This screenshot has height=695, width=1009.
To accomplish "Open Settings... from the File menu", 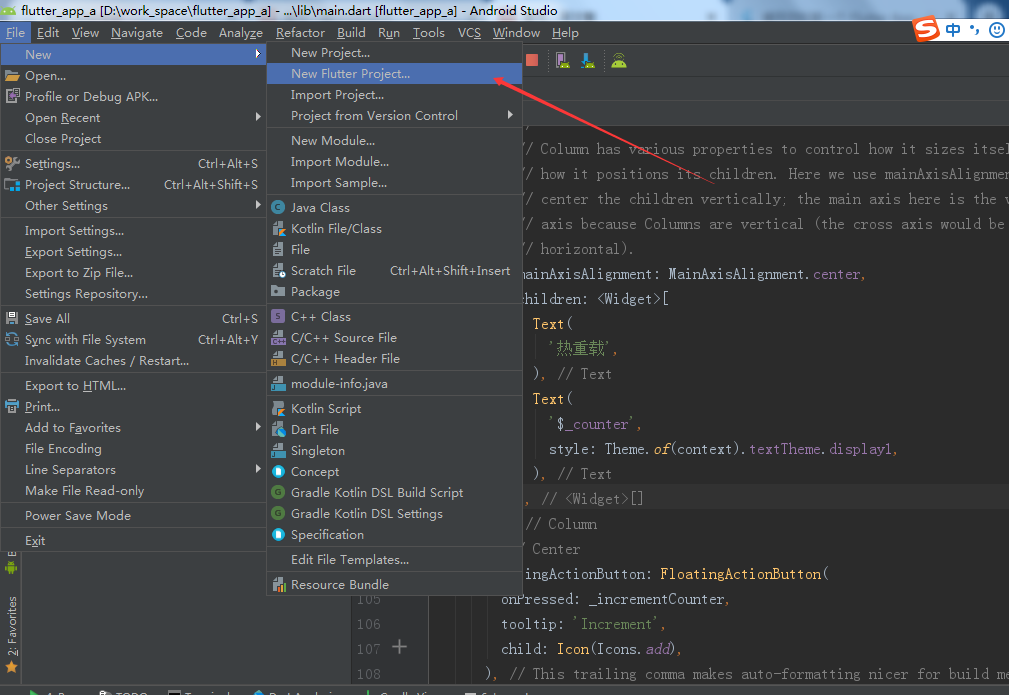I will point(133,163).
